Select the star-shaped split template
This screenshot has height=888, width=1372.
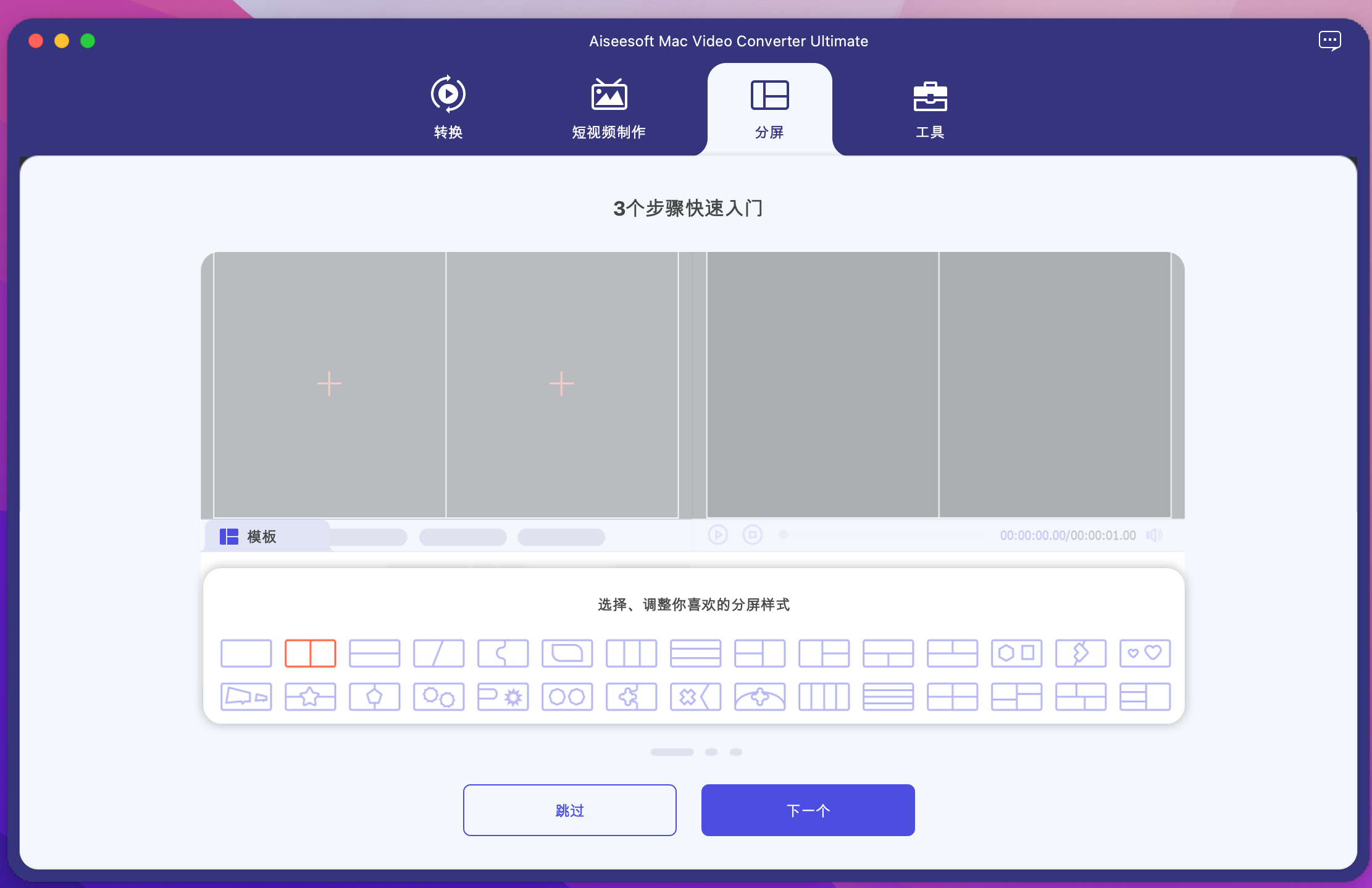pyautogui.click(x=310, y=697)
